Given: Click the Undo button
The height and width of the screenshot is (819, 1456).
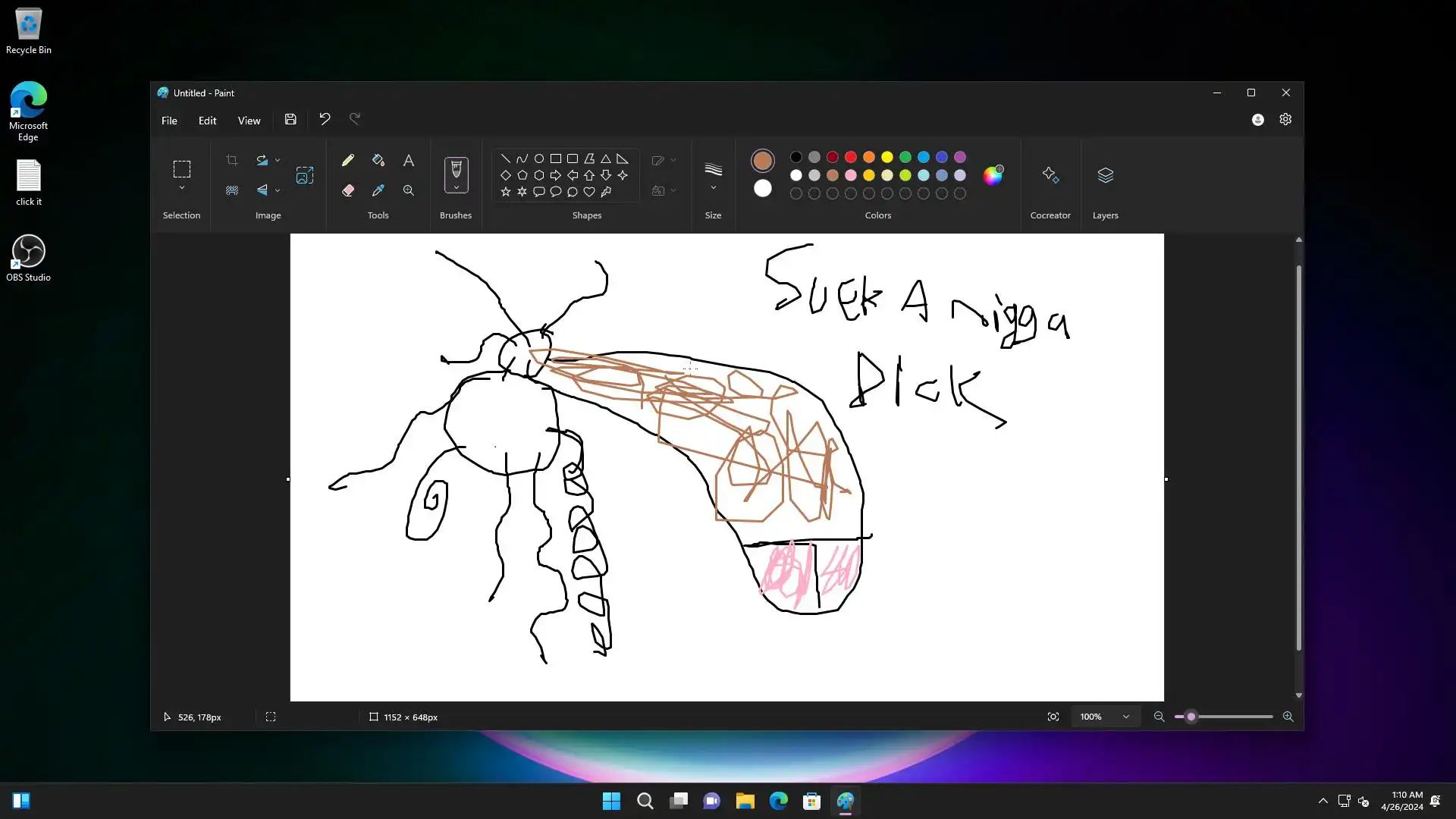Looking at the screenshot, I should pos(325,119).
